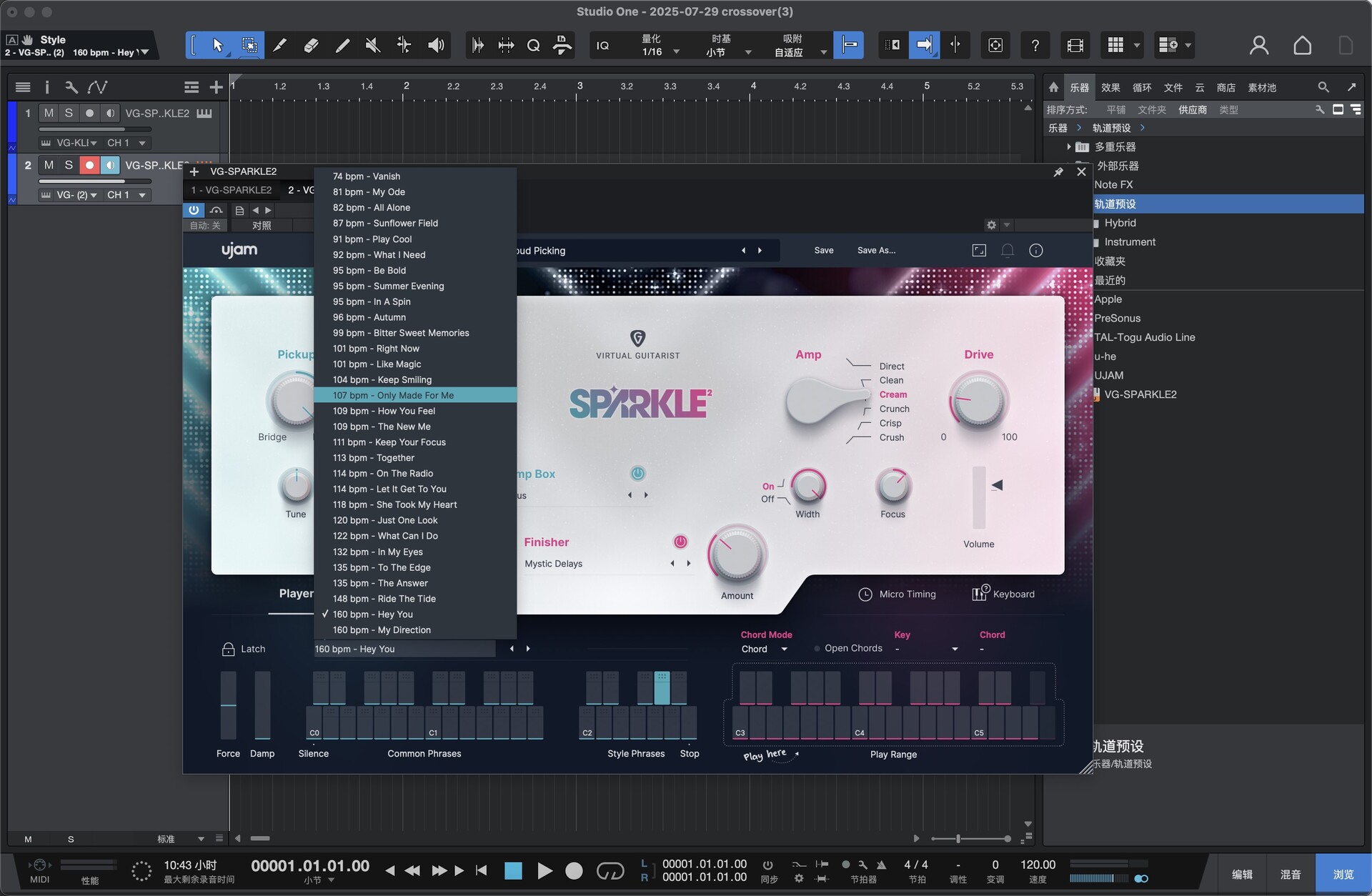Switch to 效果 browser tab
The height and width of the screenshot is (896, 1372).
(x=1110, y=87)
